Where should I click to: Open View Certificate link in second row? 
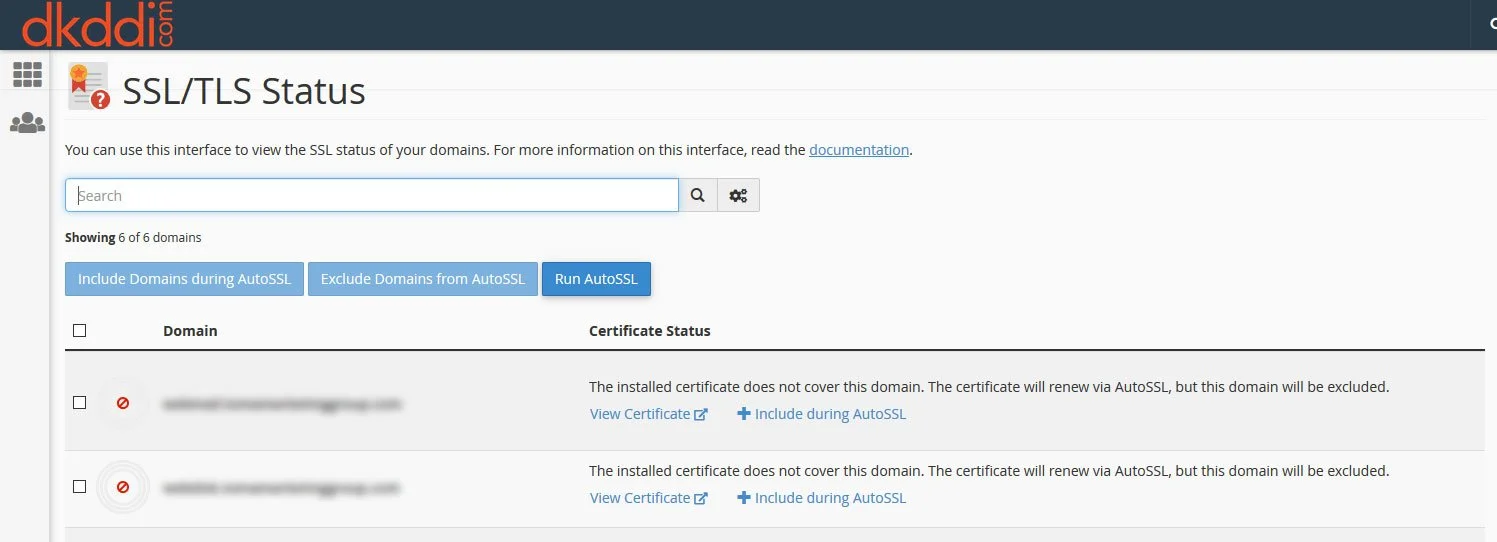coord(649,498)
